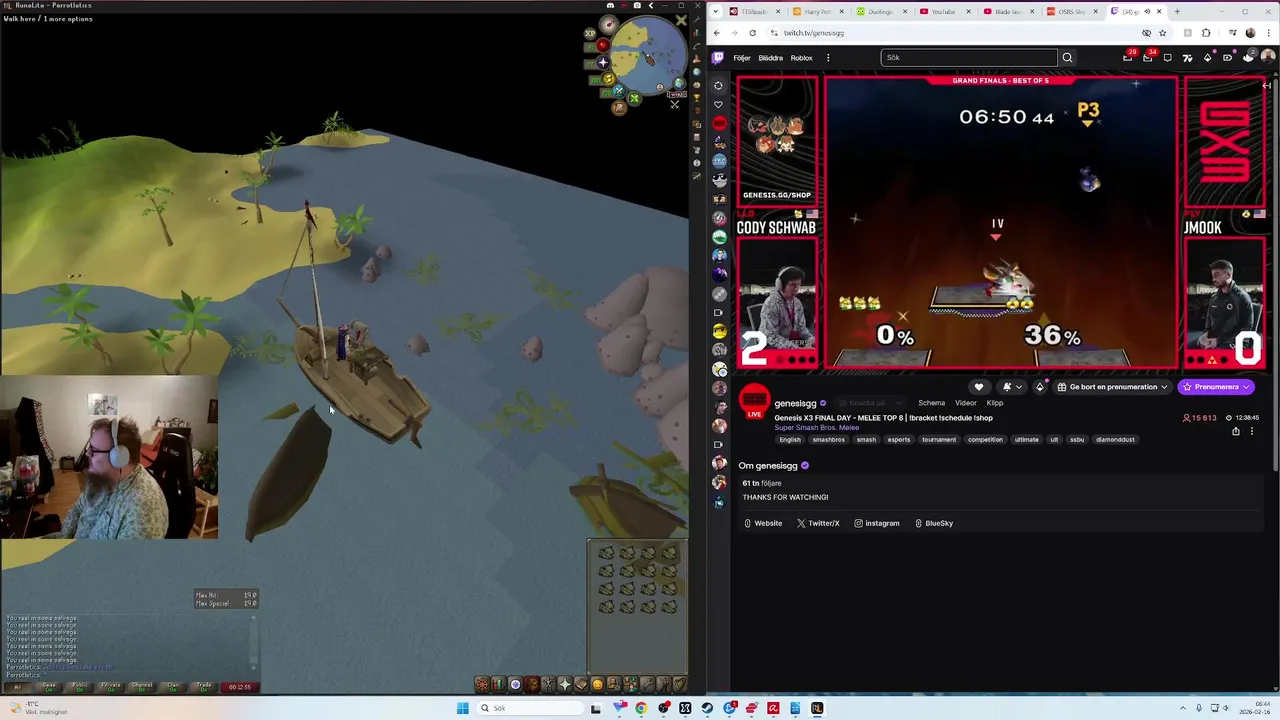Open the Combat Options ship wheel tab
The image size is (1280, 720).
point(482,685)
